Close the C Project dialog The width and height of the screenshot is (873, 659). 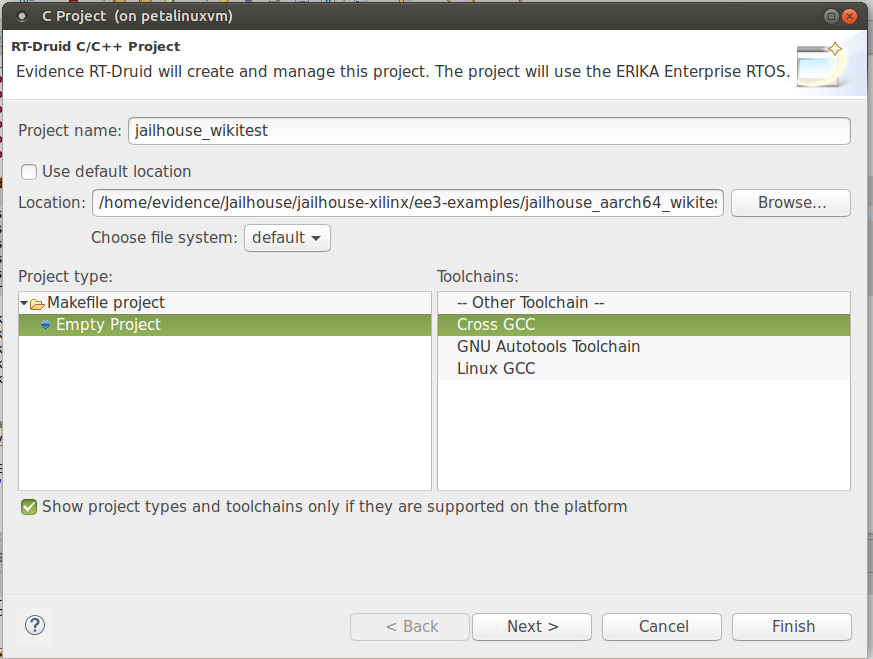pyautogui.click(x=850, y=16)
